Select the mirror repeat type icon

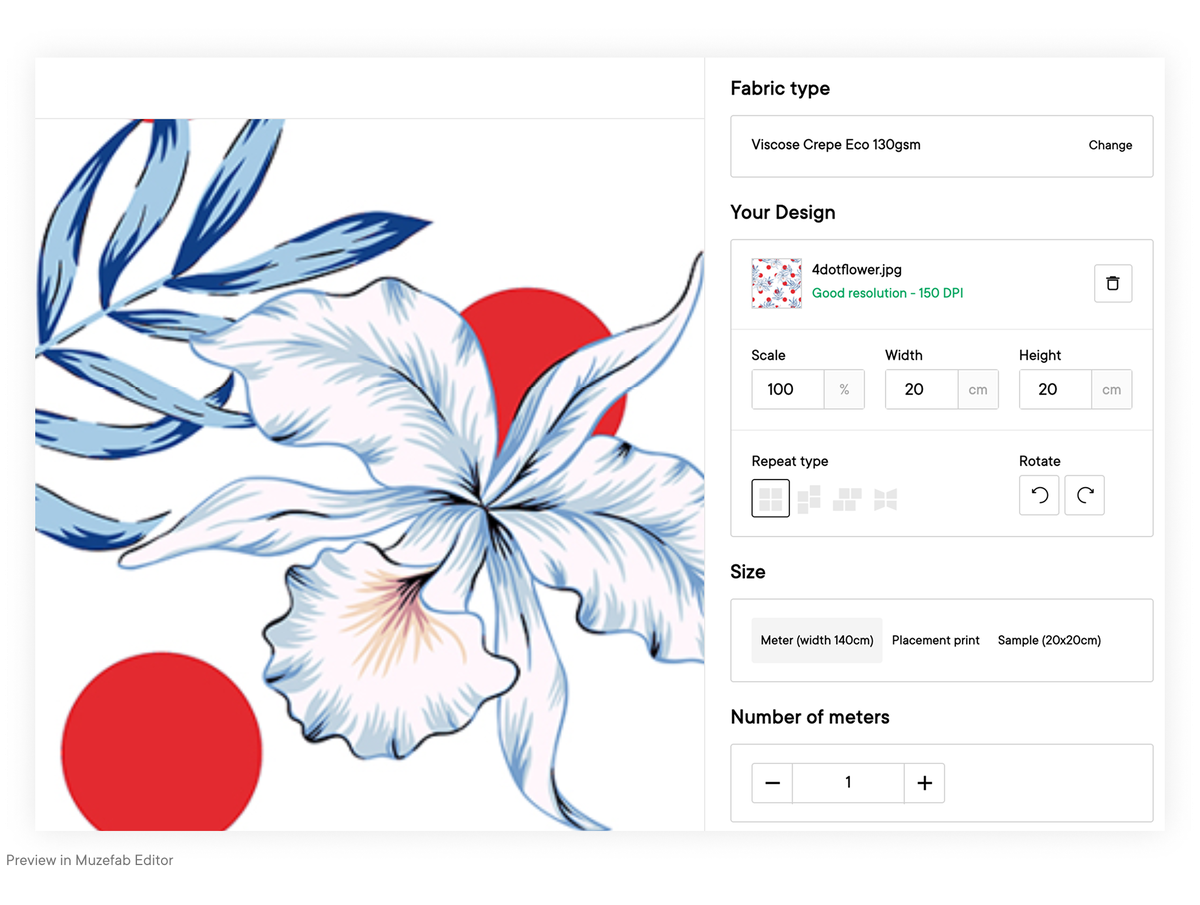tap(885, 498)
